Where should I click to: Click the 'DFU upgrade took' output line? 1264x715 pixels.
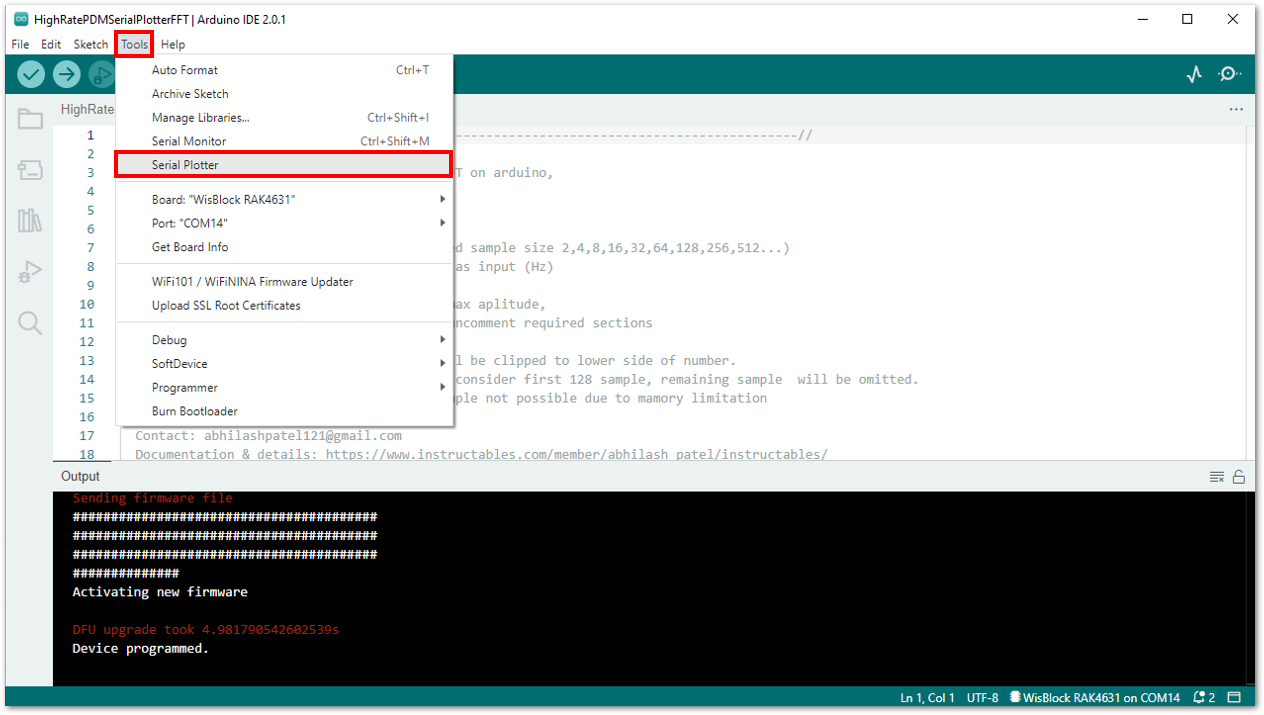[206, 630]
